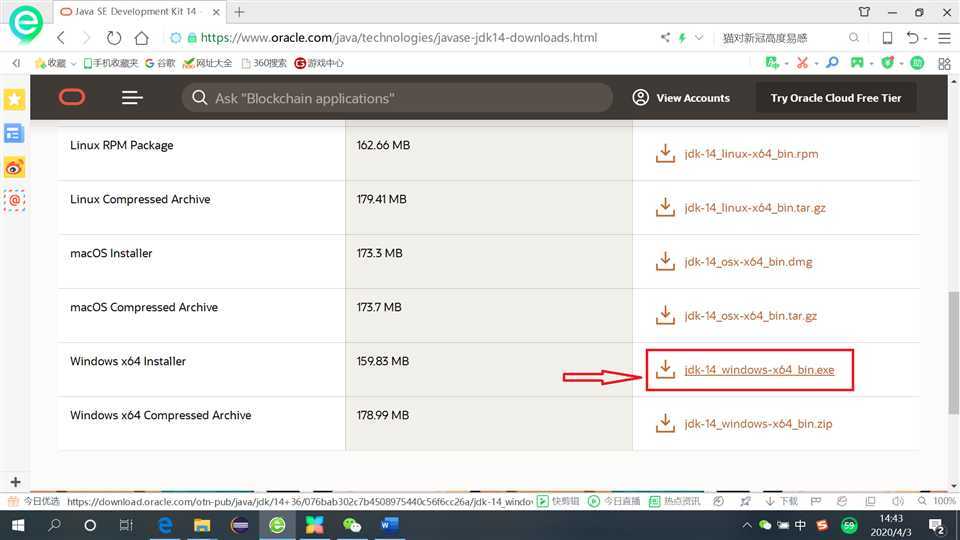Click the address bar URL
The height and width of the screenshot is (540, 960).
399,37
